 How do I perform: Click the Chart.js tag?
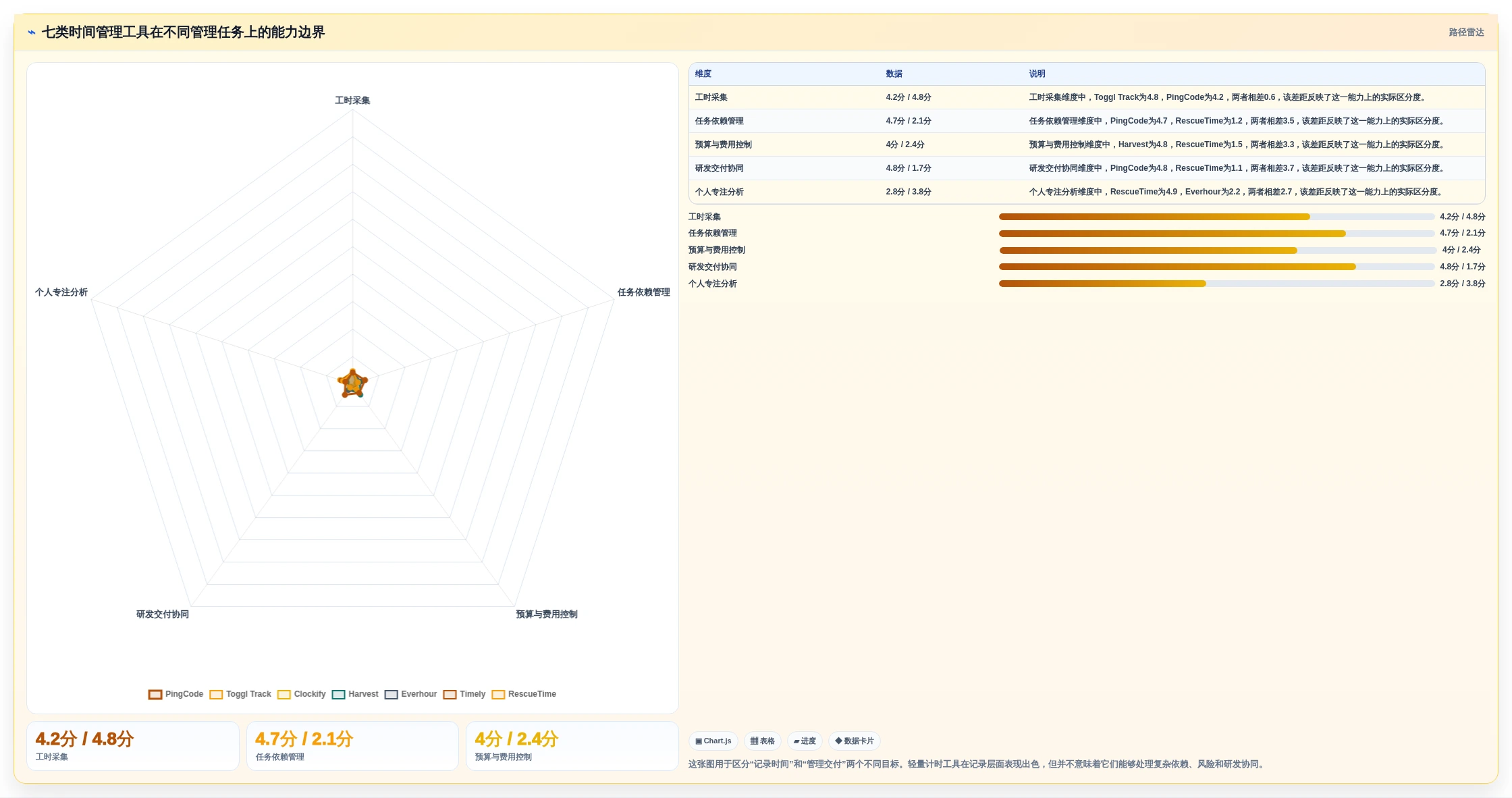coord(713,741)
